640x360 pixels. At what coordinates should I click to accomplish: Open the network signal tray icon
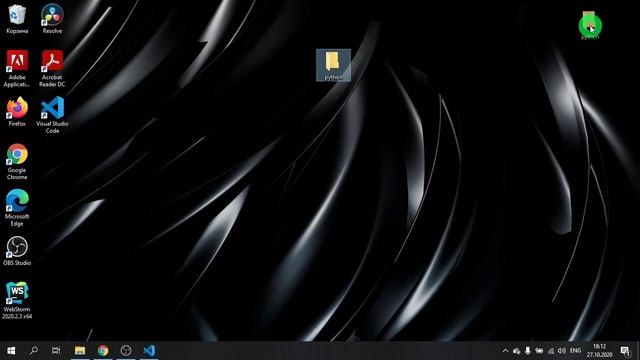tap(551, 351)
